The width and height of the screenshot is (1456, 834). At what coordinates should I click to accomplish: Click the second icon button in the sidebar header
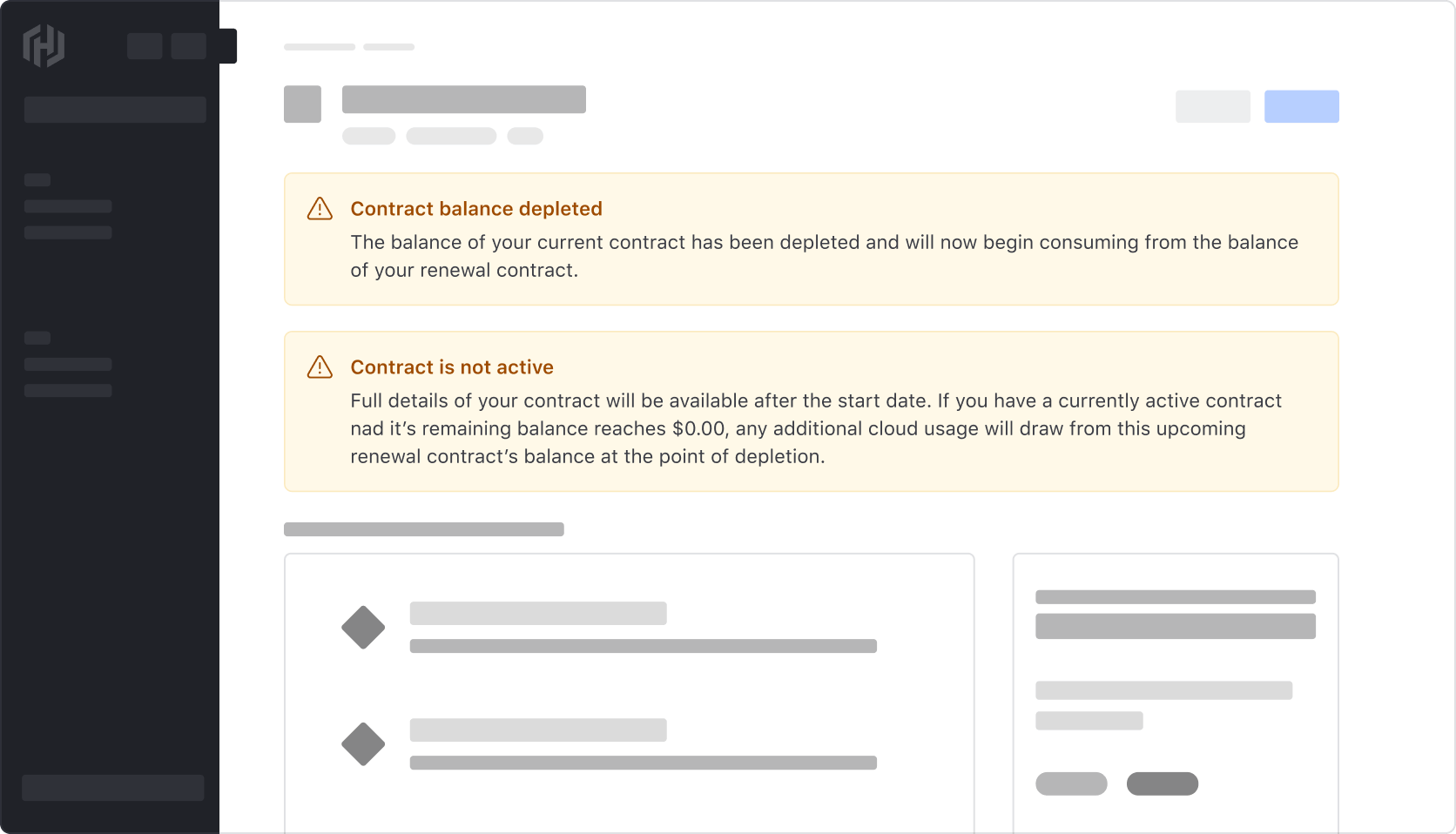pos(188,46)
